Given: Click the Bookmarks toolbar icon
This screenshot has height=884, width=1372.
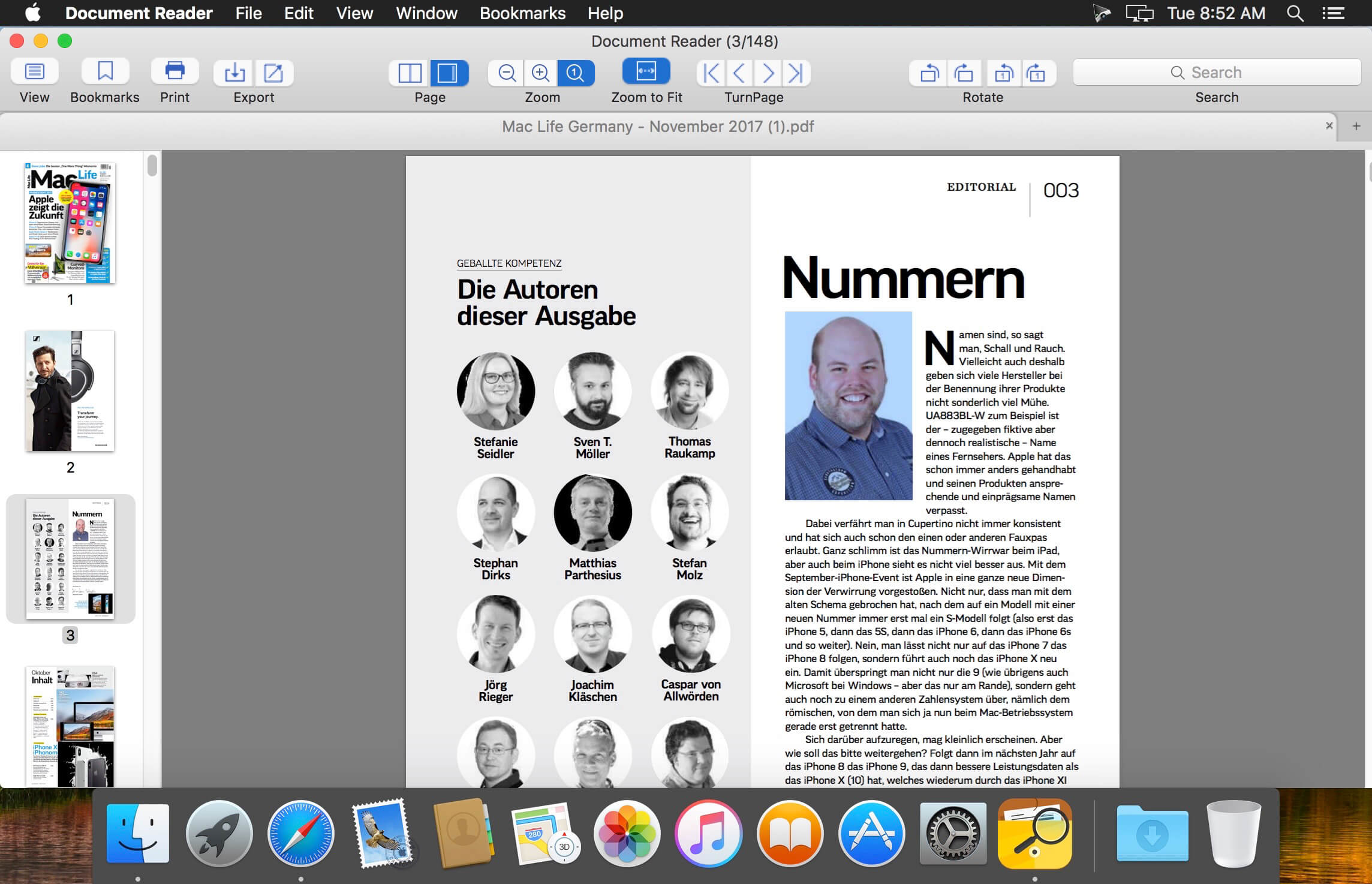Looking at the screenshot, I should click(x=105, y=72).
